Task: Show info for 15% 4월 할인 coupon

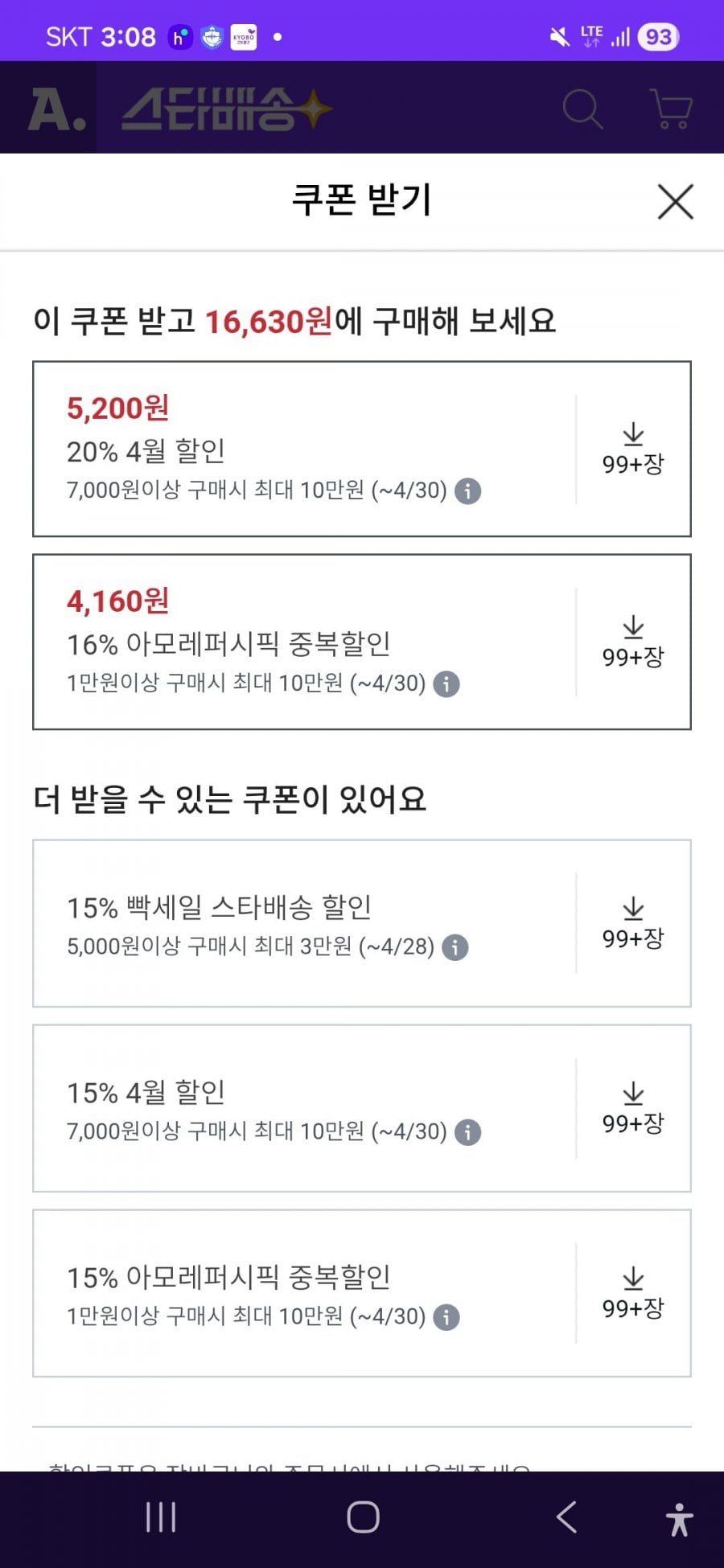Action: pyautogui.click(x=467, y=1132)
